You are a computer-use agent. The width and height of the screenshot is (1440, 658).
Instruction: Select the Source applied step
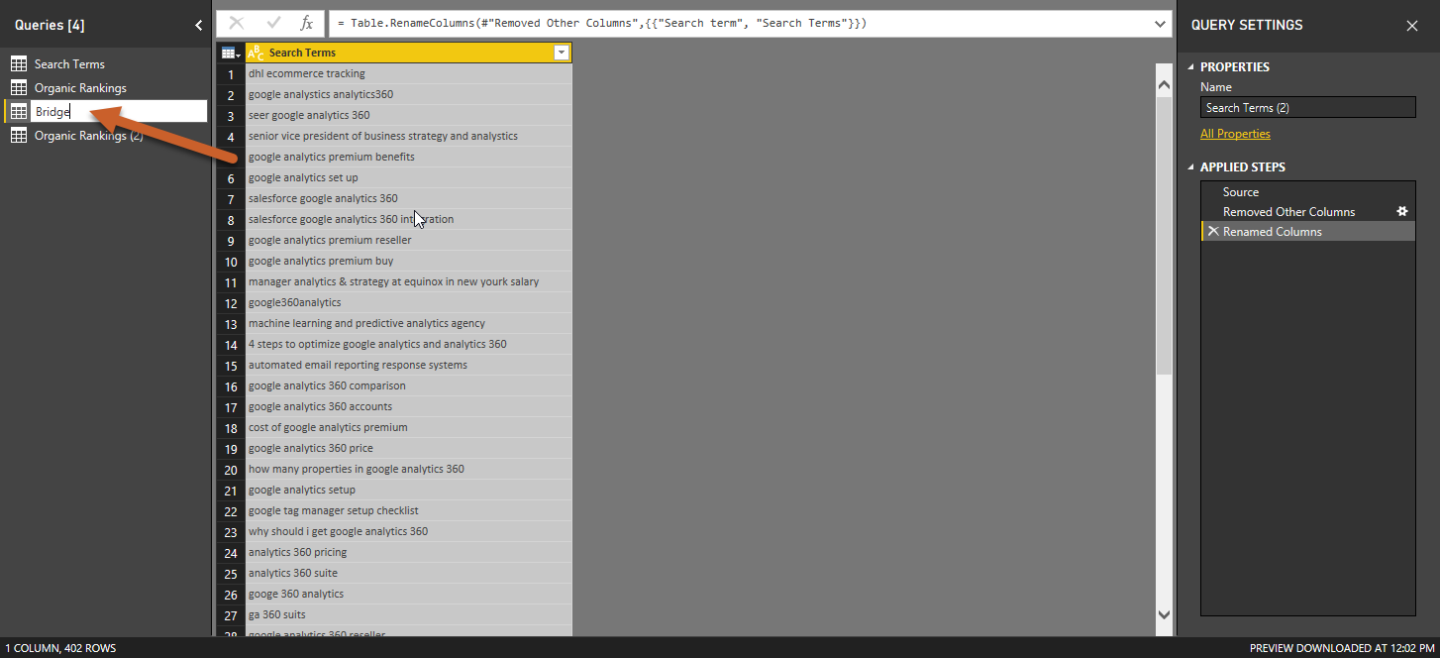1240,191
